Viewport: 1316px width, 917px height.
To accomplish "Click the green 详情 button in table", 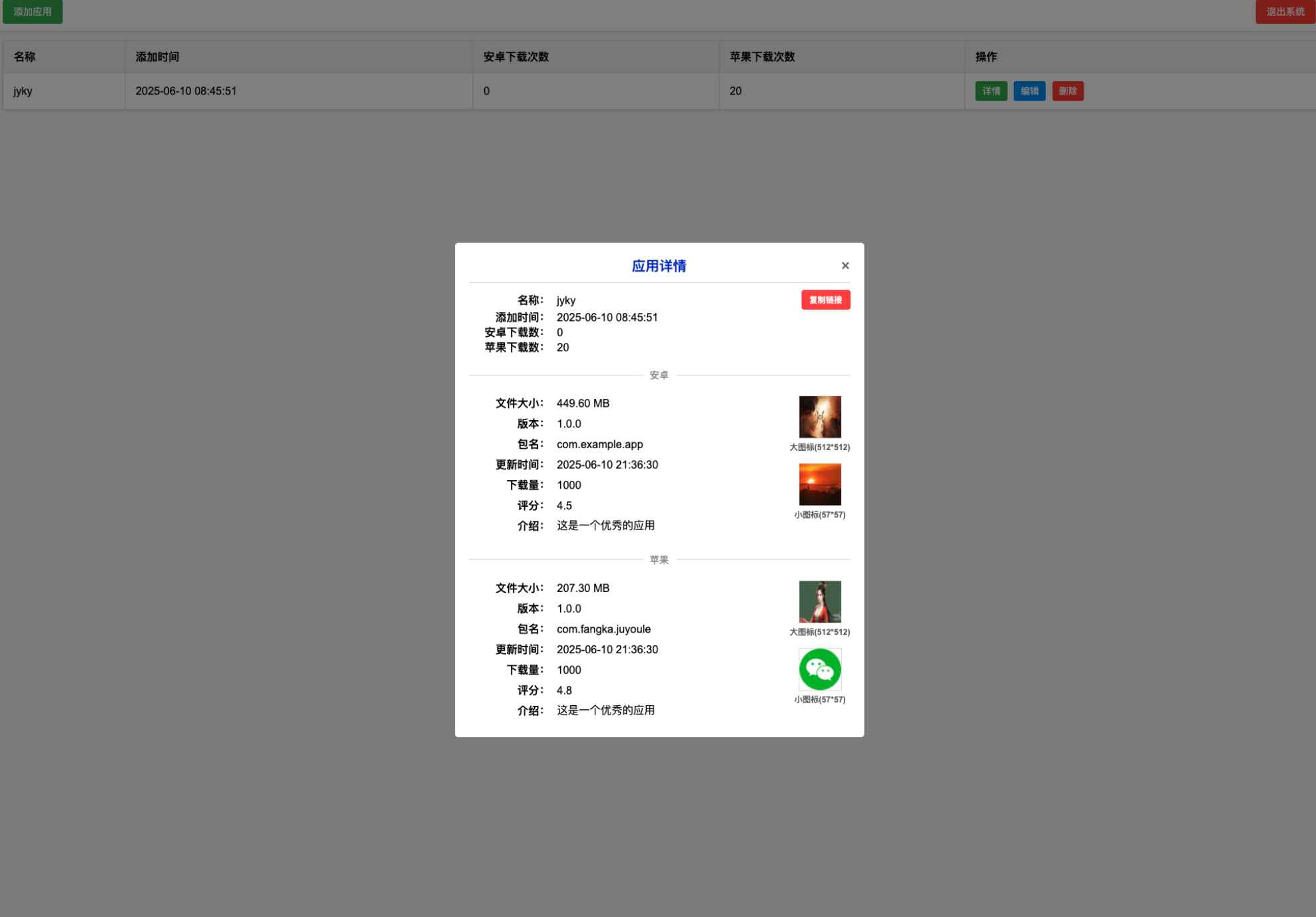I will tap(990, 91).
